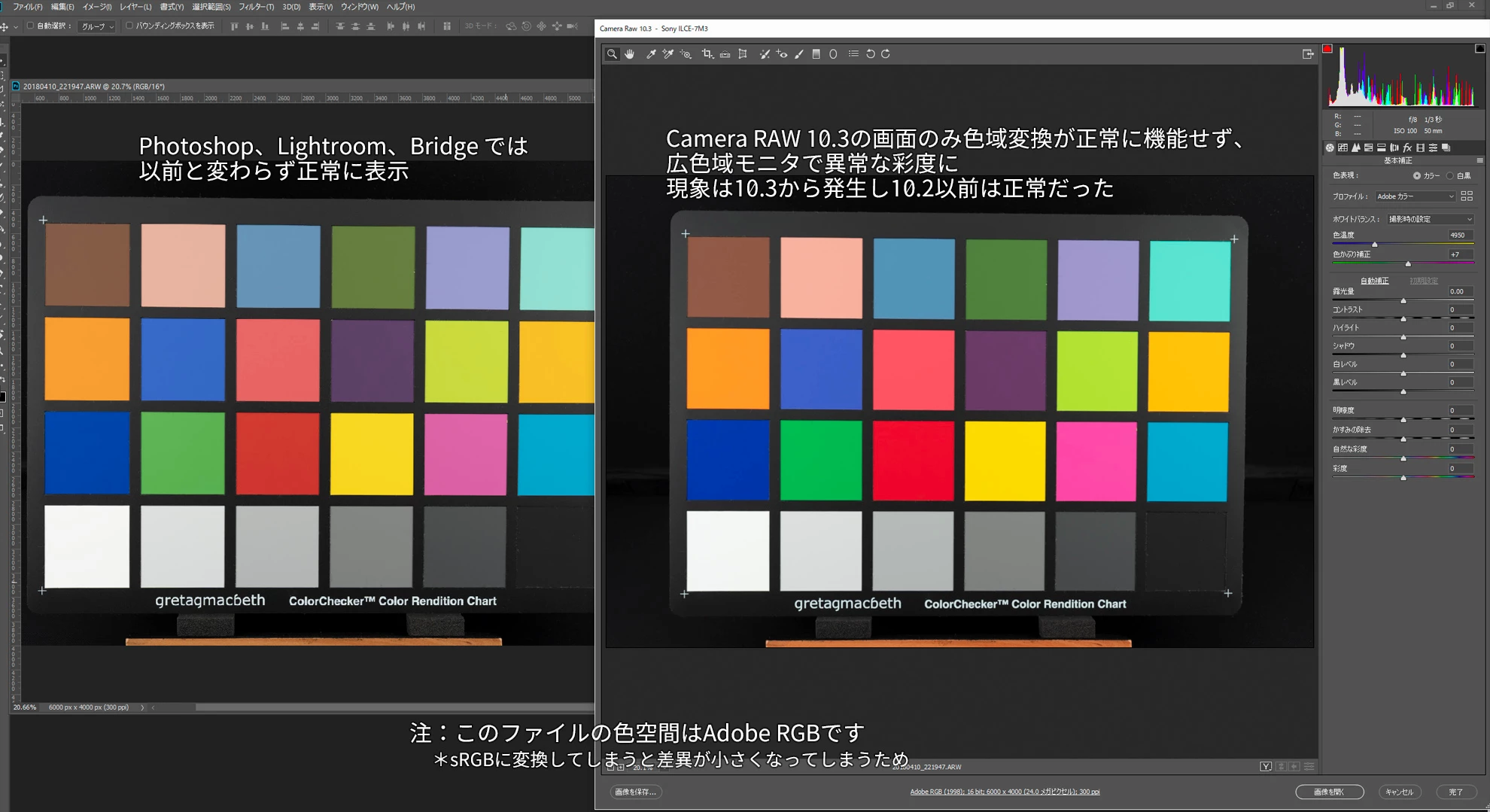Open the ファイル(F) menu
Viewport: 1490px width, 812px height.
tap(27, 7)
